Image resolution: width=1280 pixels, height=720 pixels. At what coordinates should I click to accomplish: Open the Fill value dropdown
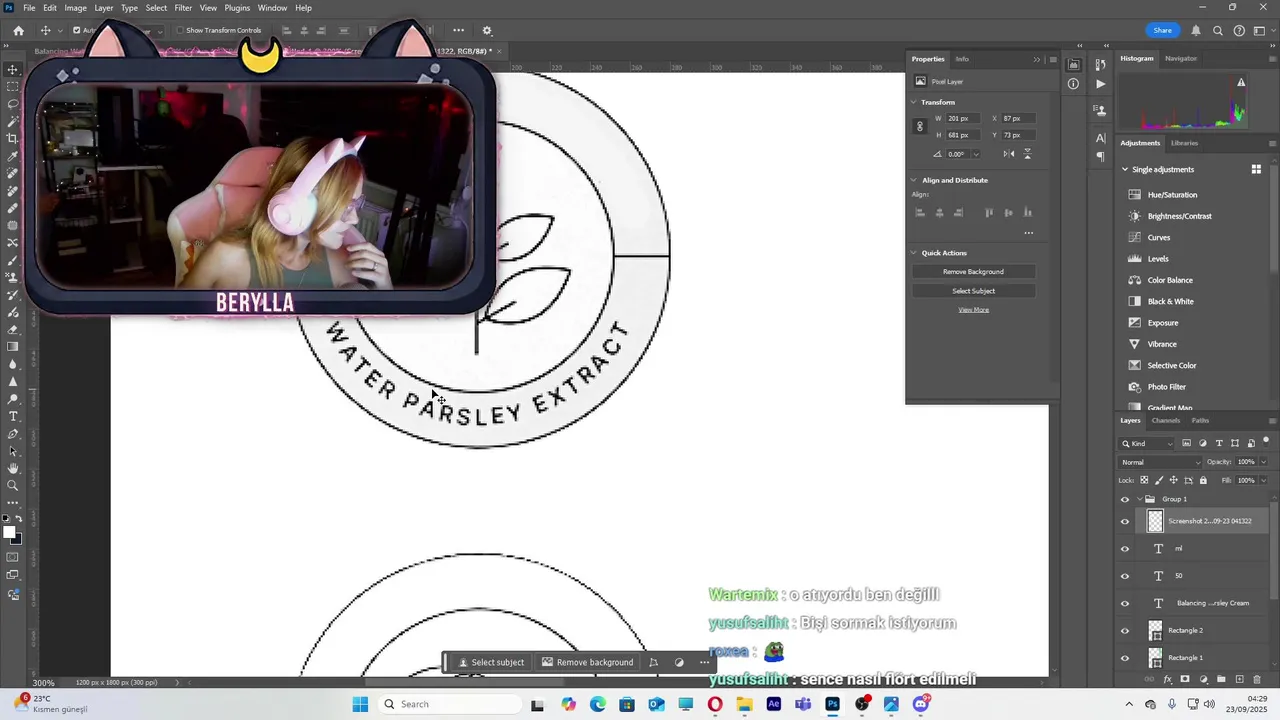(1264, 480)
